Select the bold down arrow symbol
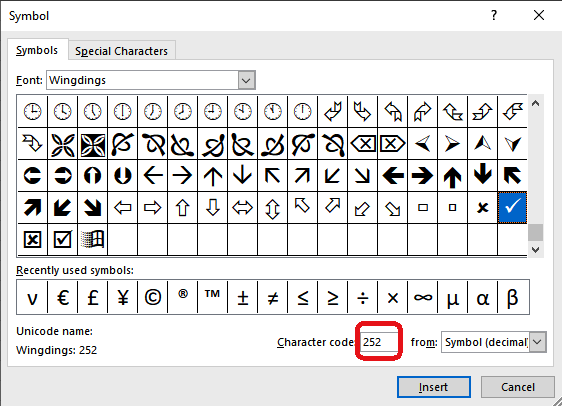 [x=482, y=176]
